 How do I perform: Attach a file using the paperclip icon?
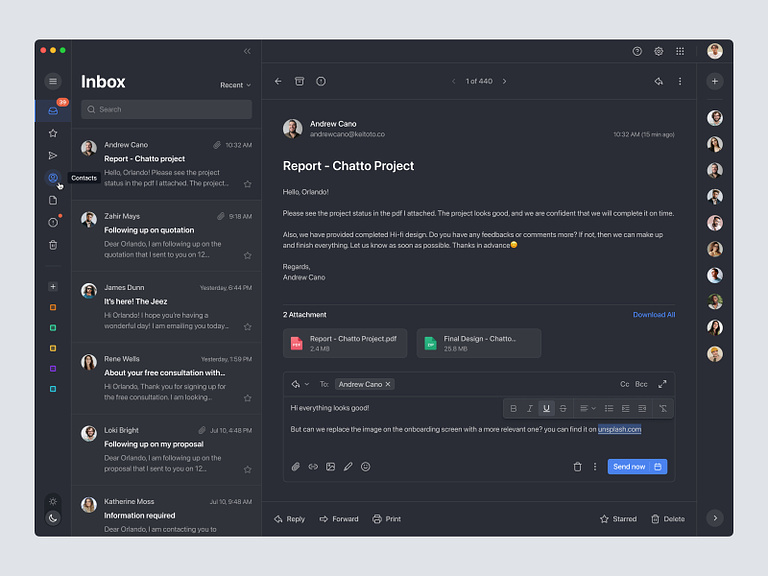click(295, 467)
